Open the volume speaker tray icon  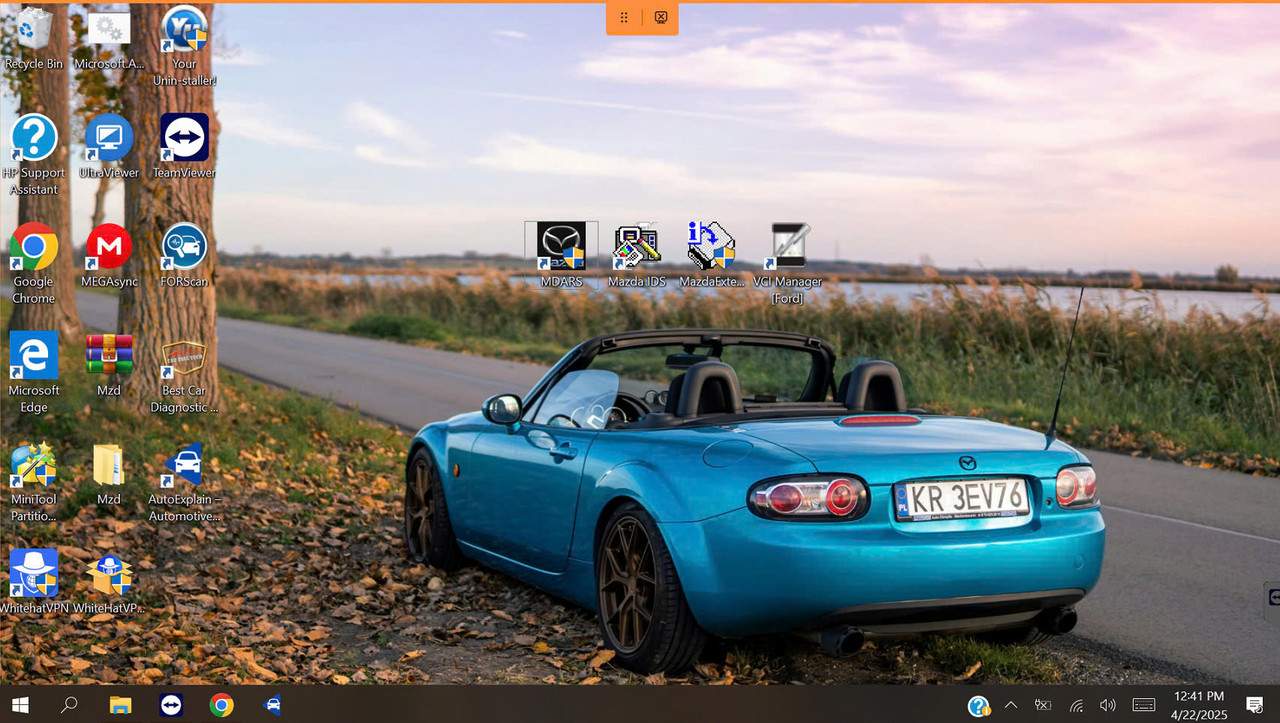pos(1108,705)
